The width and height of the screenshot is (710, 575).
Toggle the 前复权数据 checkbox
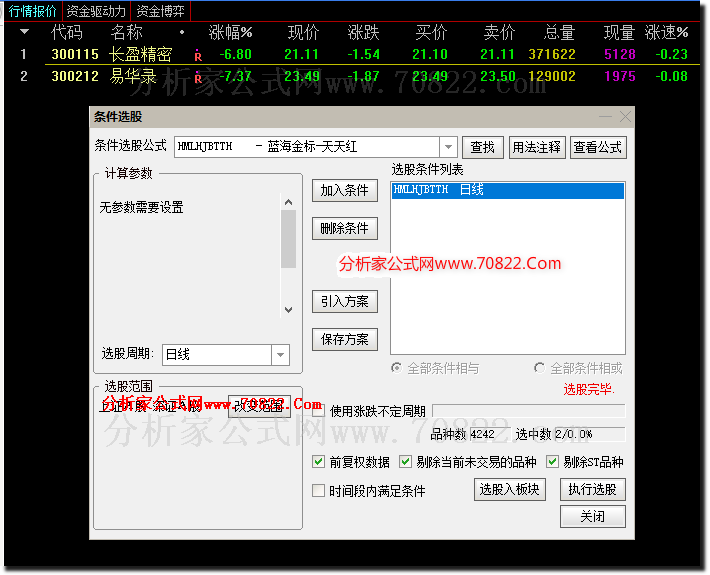click(x=319, y=462)
